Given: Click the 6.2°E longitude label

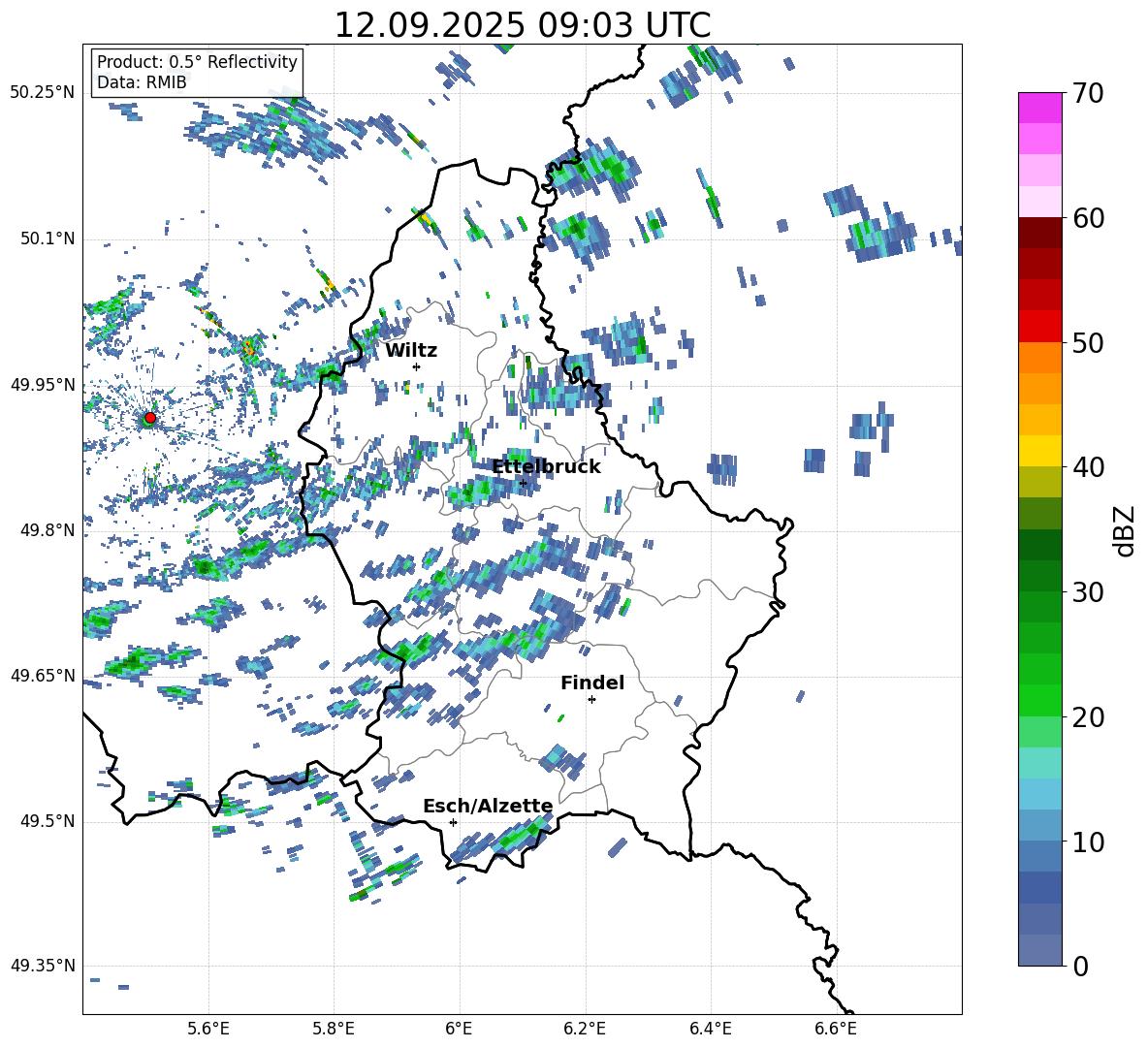Looking at the screenshot, I should (x=585, y=1029).
